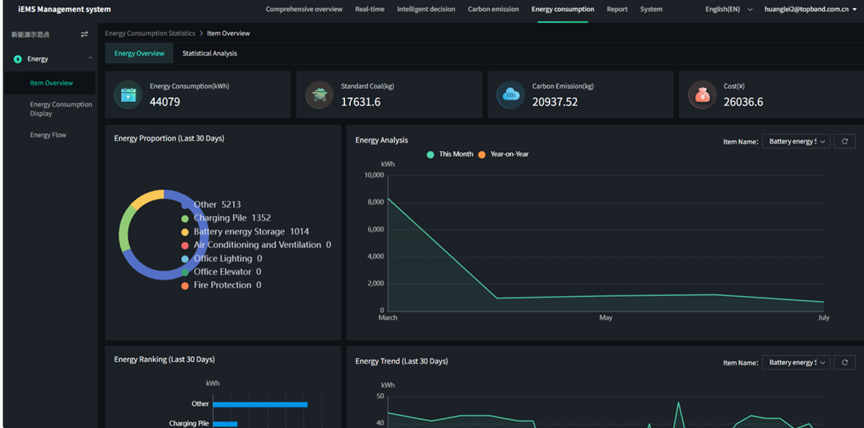Open Energy Trend Item Name dropdown

click(795, 362)
